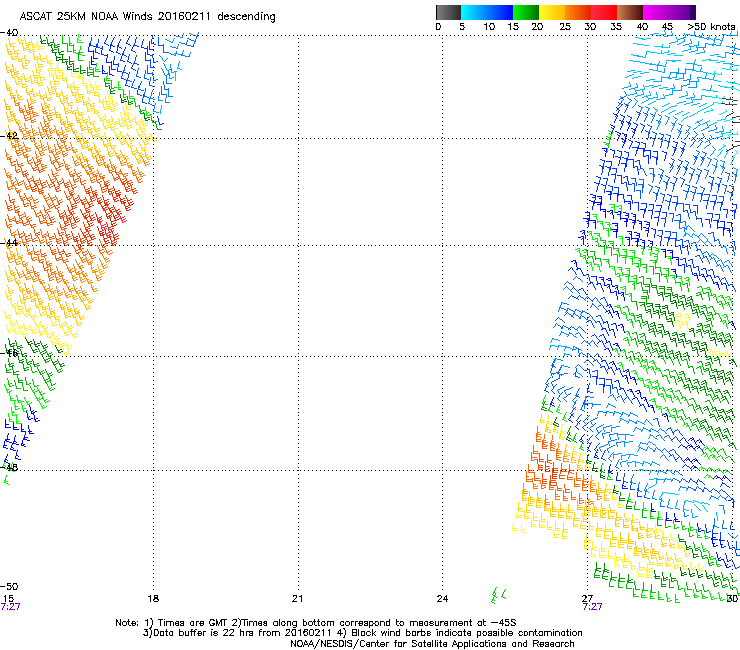This screenshot has width=740, height=650.
Task: Click the '30' longitude axis label
Action: 732,599
